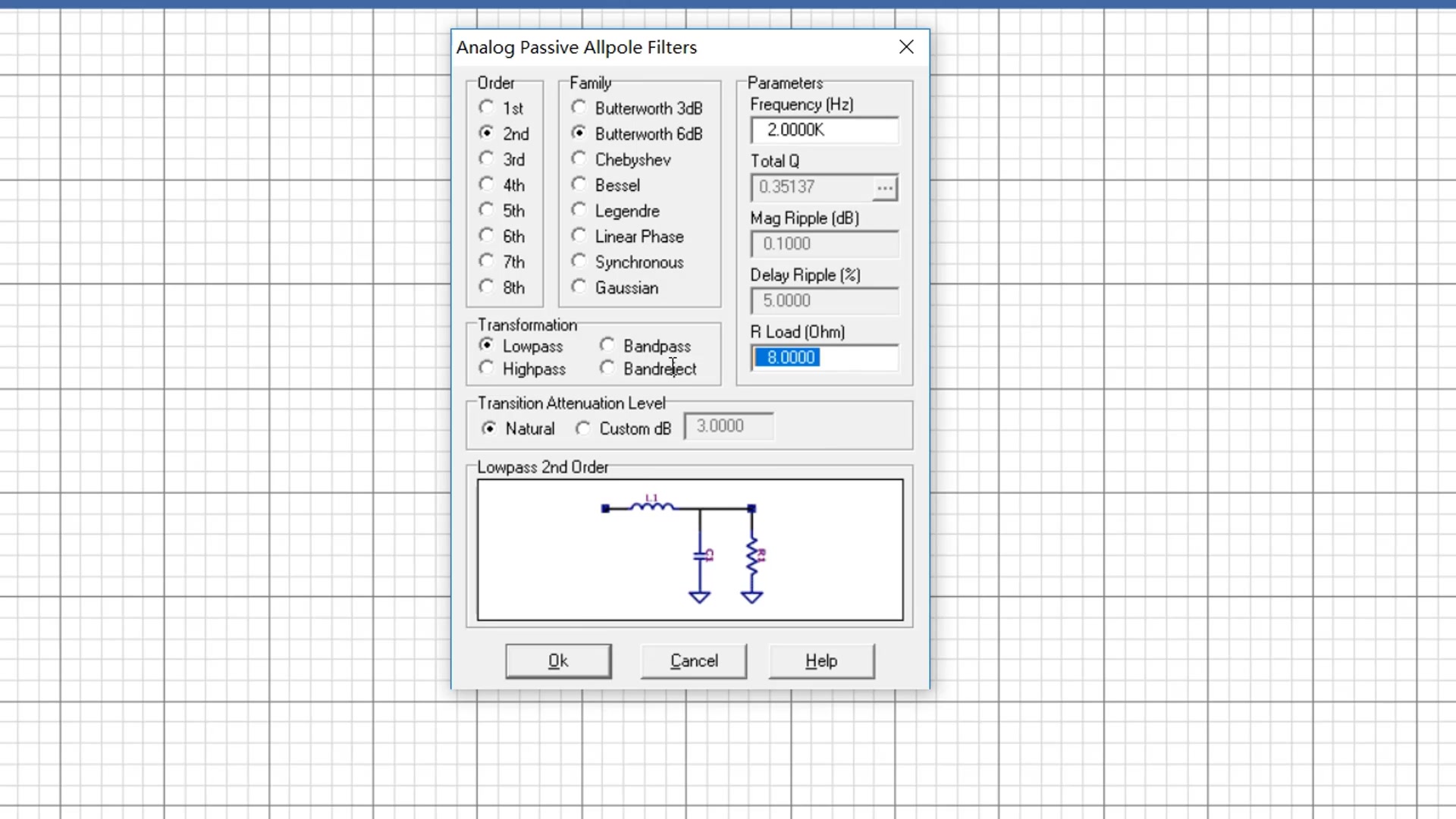Enable the 3rd order filter option
Viewport: 1456px width, 819px height.
(487, 159)
